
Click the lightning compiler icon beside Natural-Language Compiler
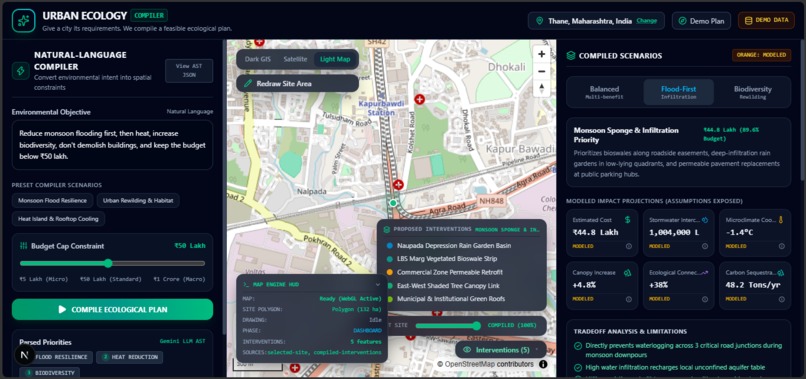coord(21,70)
